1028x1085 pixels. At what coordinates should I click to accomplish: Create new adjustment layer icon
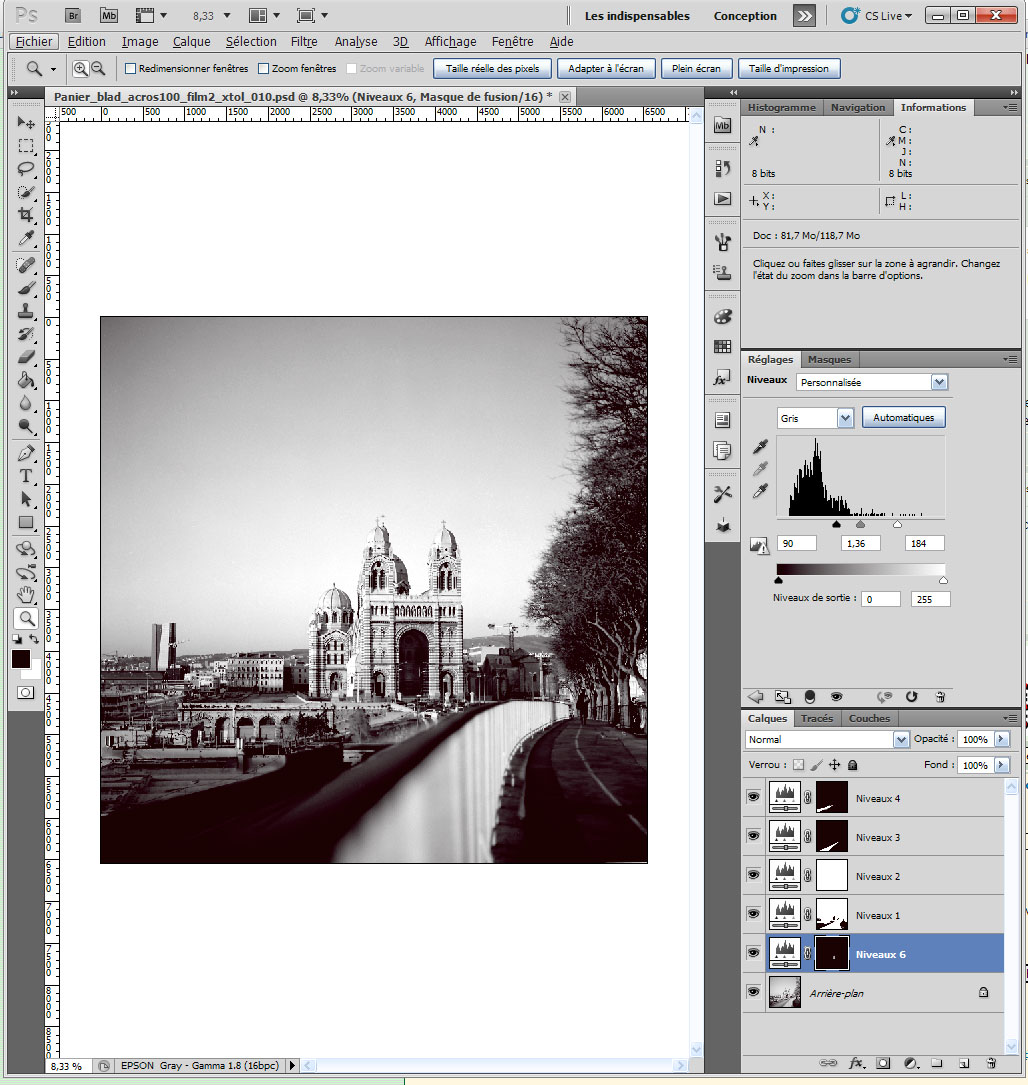(911, 1063)
